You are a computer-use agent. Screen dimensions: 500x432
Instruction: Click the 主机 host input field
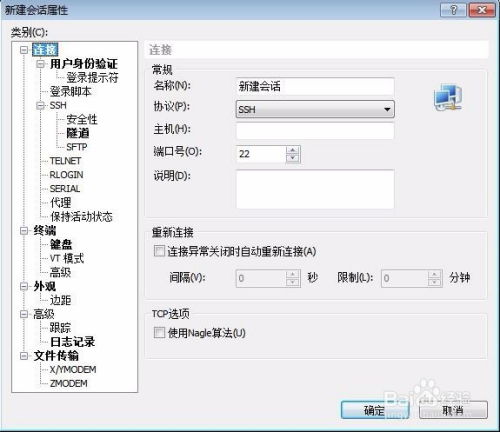point(315,131)
